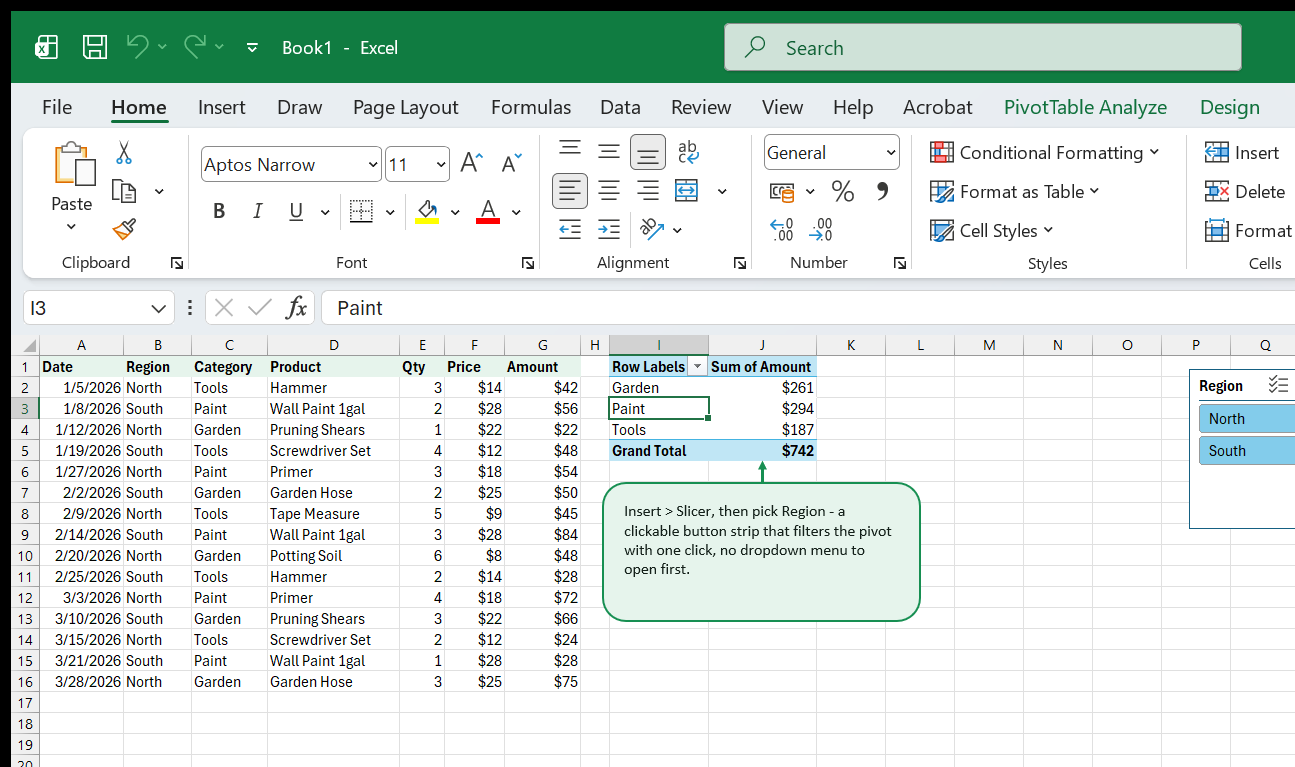Click Accounting Number Format icon
The image size is (1295, 767).
click(x=782, y=191)
